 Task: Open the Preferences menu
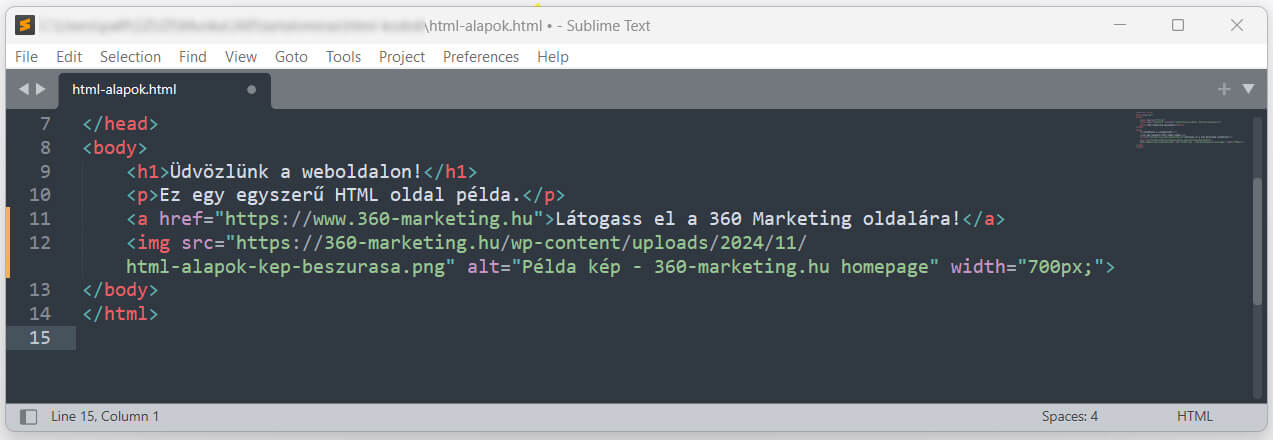481,56
